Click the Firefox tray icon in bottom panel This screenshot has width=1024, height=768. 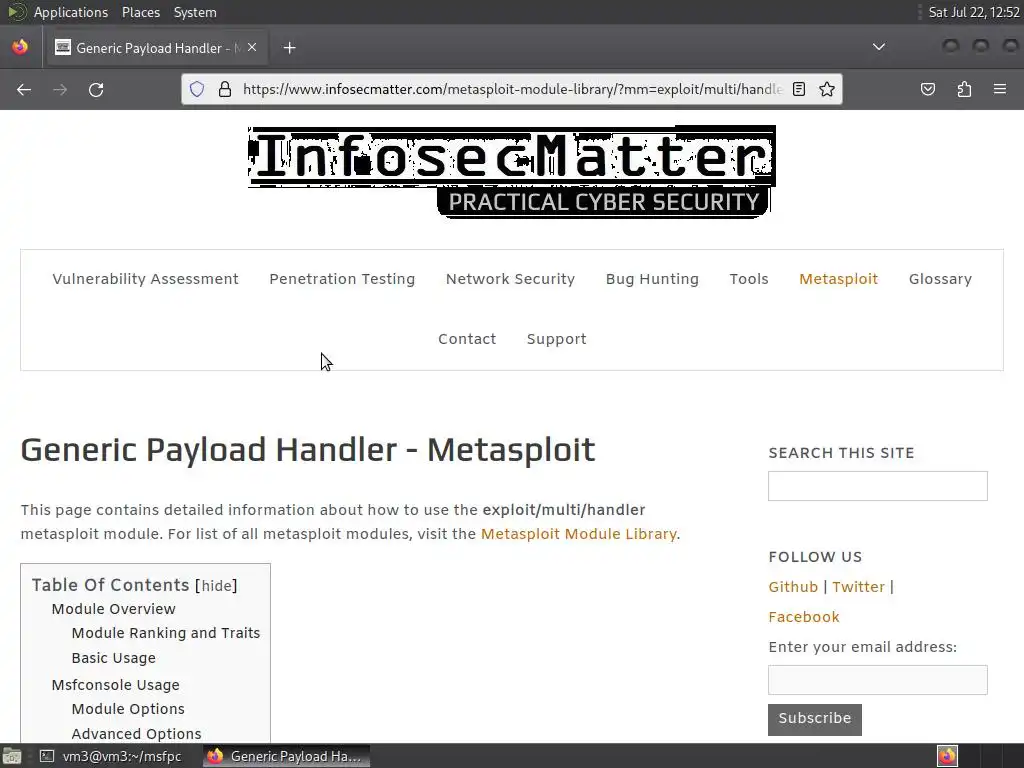click(948, 756)
